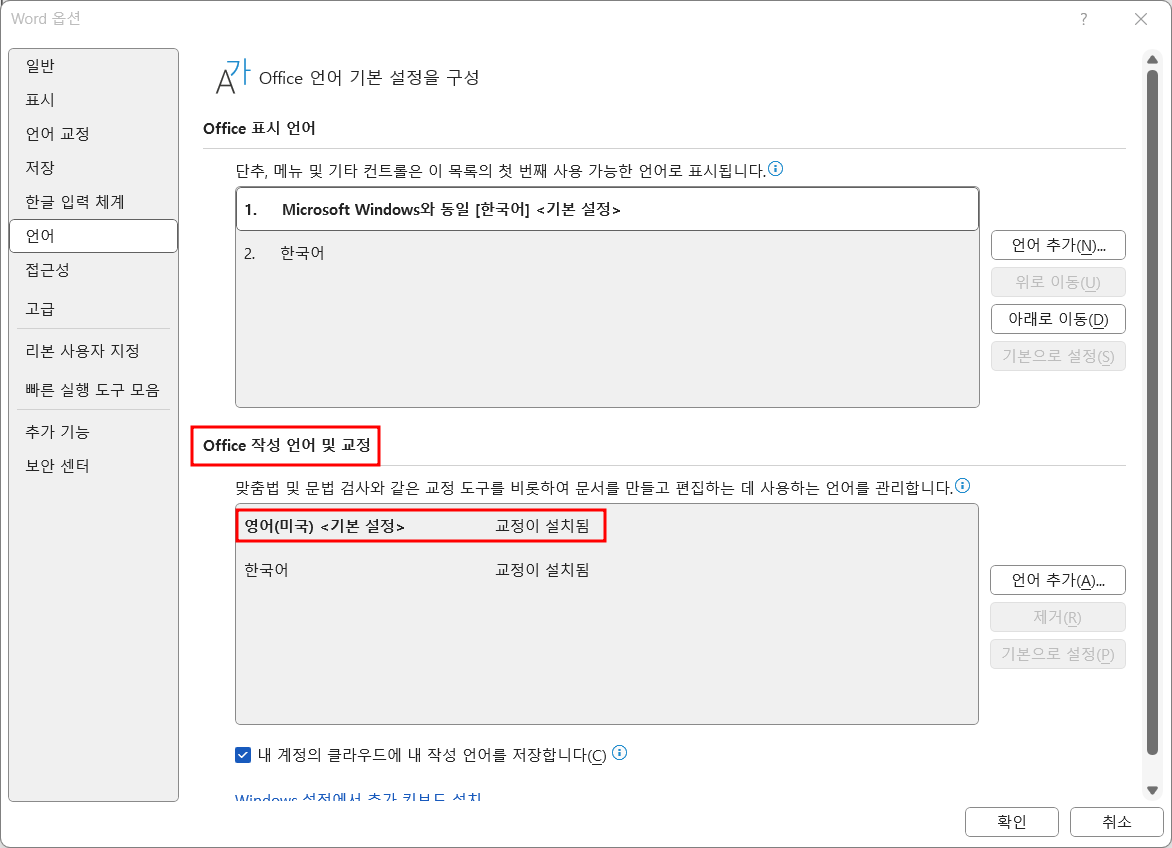Screen dimensions: 1172x848
Task: Open the 보안 센터 category
Action: click(93, 466)
